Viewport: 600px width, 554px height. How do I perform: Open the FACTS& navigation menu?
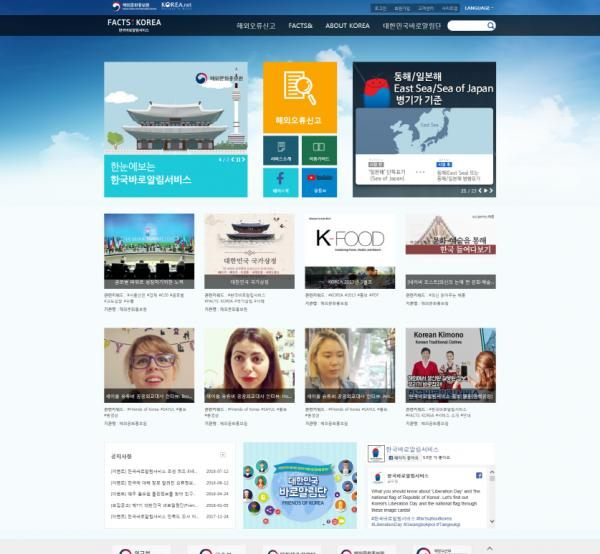tap(301, 26)
